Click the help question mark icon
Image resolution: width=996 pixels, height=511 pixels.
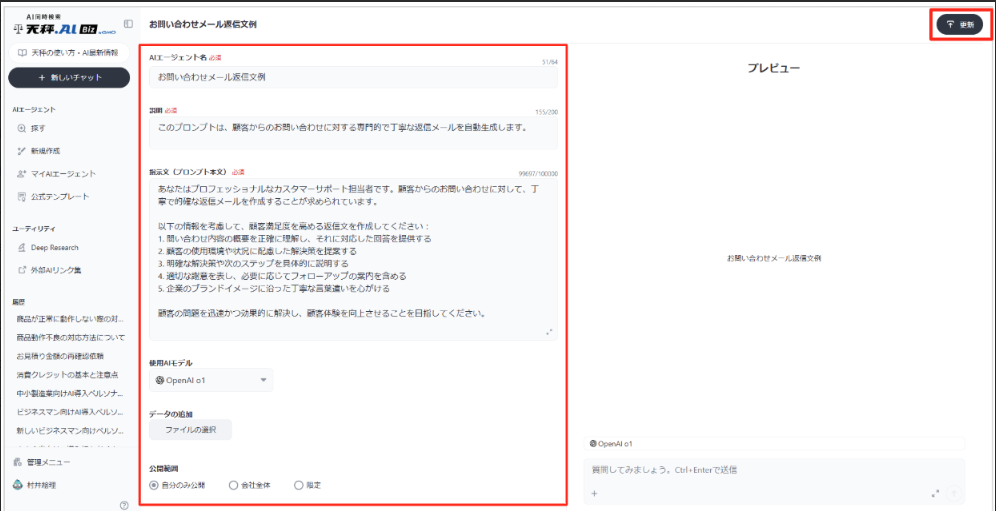pyautogui.click(x=124, y=506)
